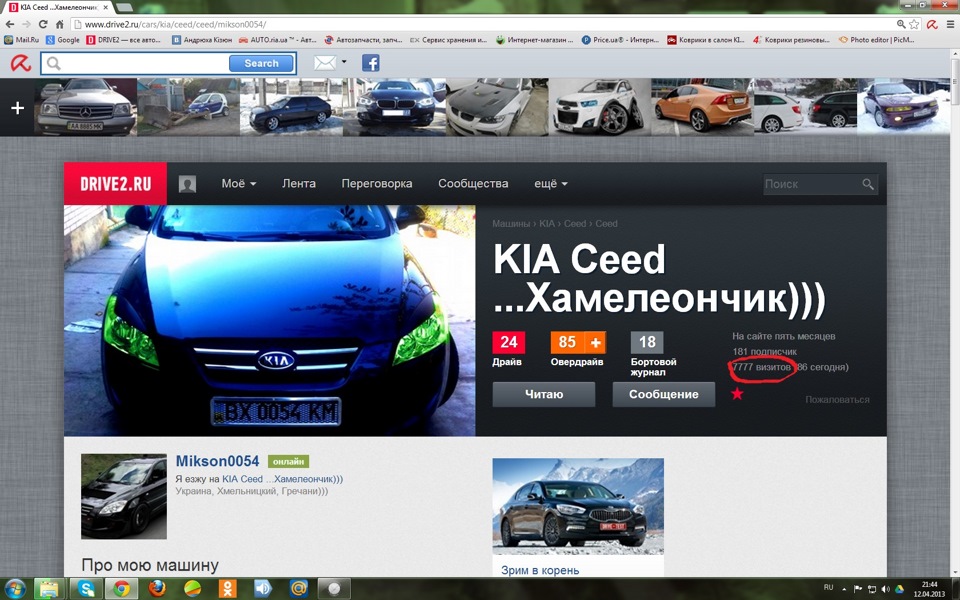Open Odnoklassniki taskbar icon
Viewport: 960px width, 600px height.
tap(228, 589)
